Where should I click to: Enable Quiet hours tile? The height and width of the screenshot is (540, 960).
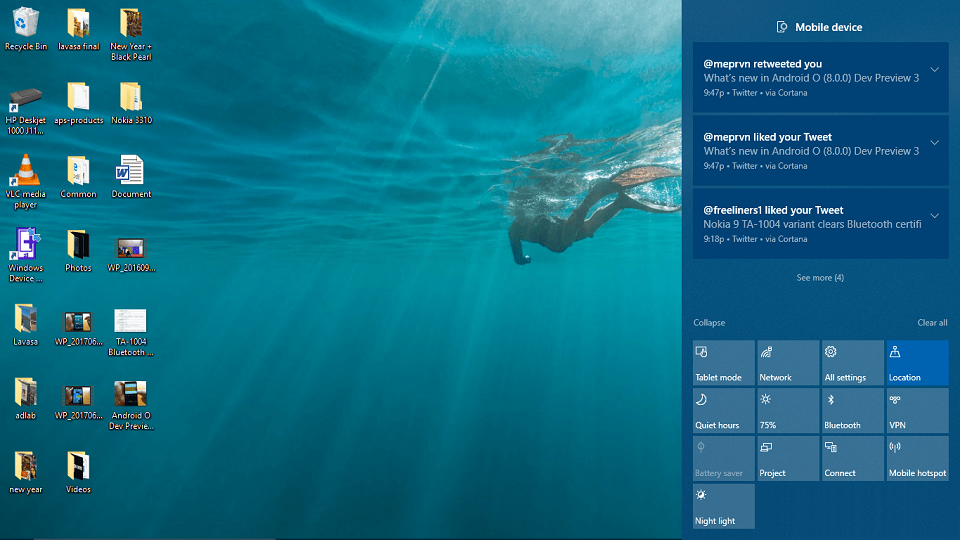coord(724,411)
